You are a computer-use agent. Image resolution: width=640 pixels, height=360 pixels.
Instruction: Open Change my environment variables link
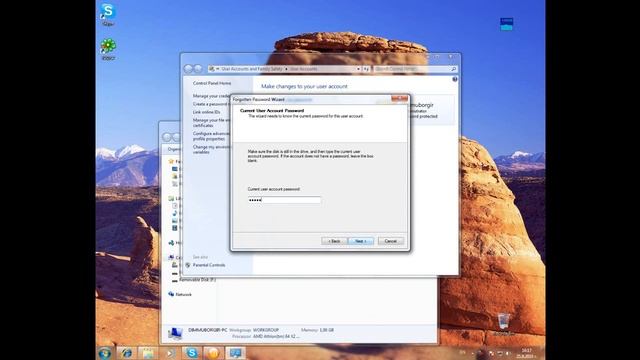pyautogui.click(x=211, y=149)
